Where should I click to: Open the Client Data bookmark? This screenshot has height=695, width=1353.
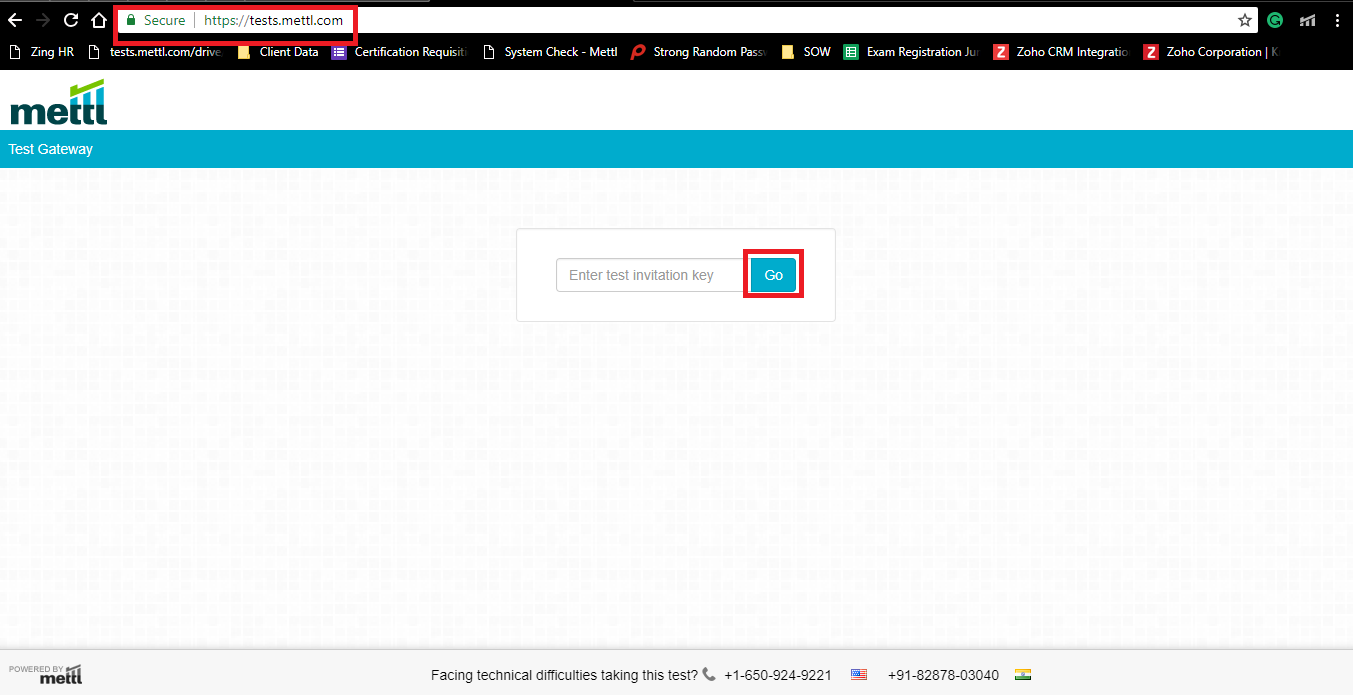278,52
